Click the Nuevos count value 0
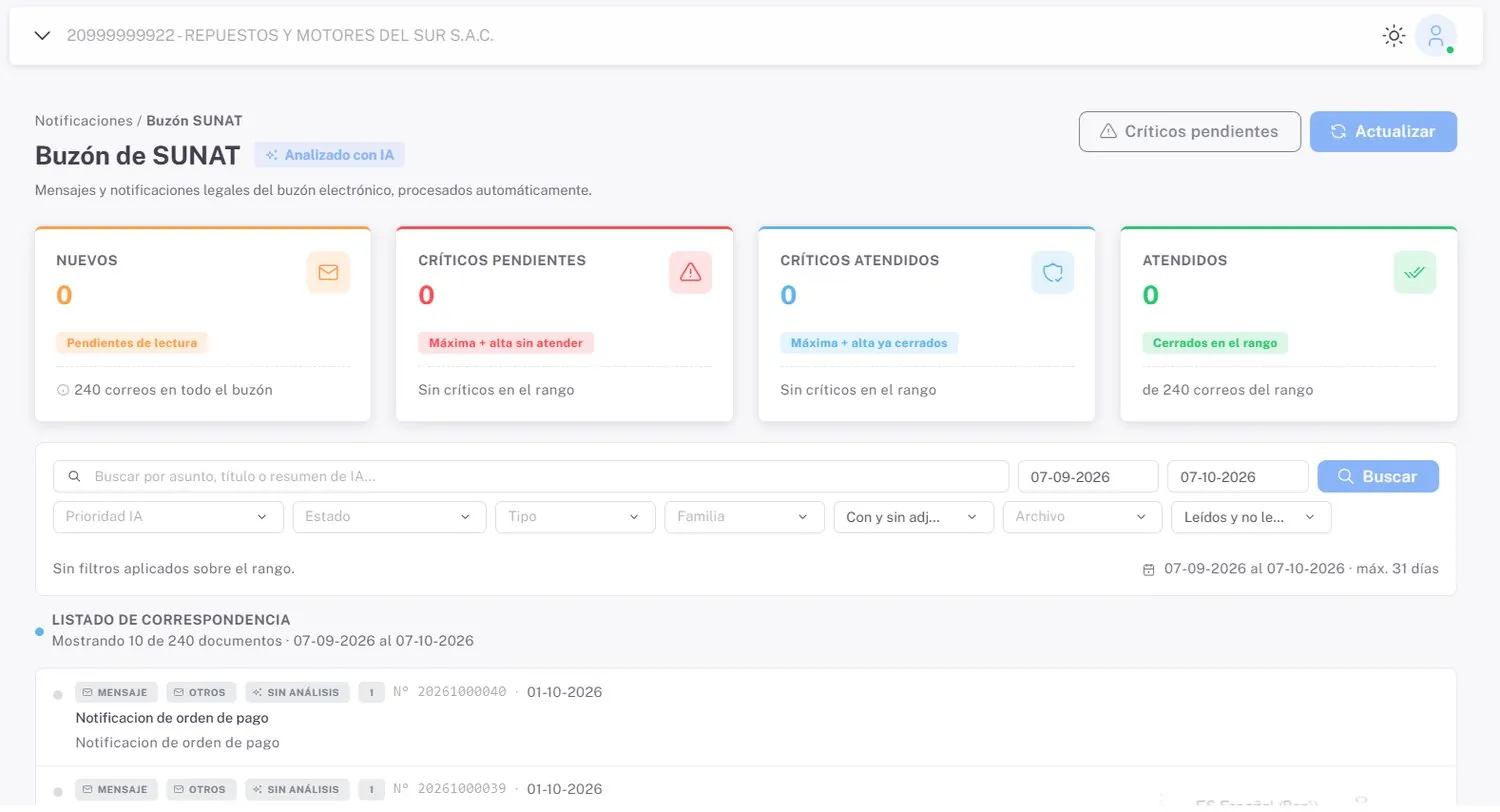This screenshot has width=1500, height=812. 64,295
